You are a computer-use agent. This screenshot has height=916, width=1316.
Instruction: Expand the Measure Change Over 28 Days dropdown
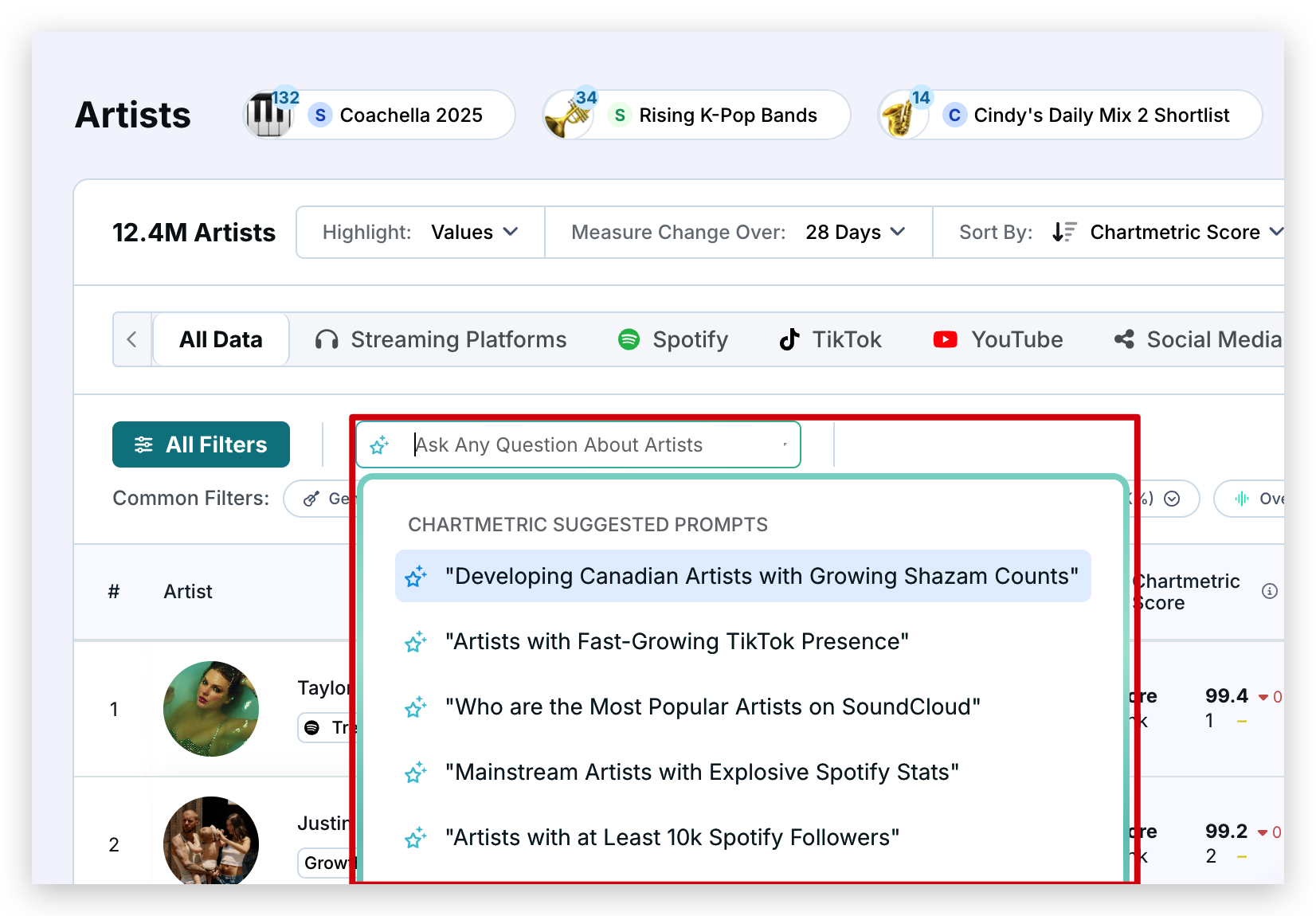pyautogui.click(x=855, y=232)
